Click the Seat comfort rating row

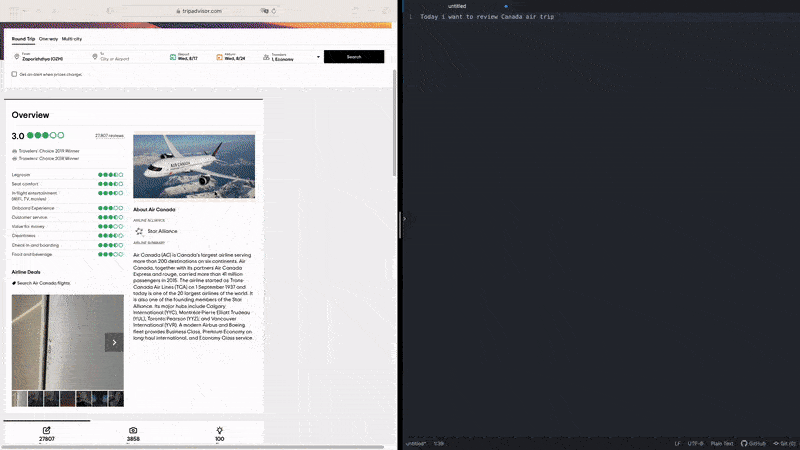67,184
